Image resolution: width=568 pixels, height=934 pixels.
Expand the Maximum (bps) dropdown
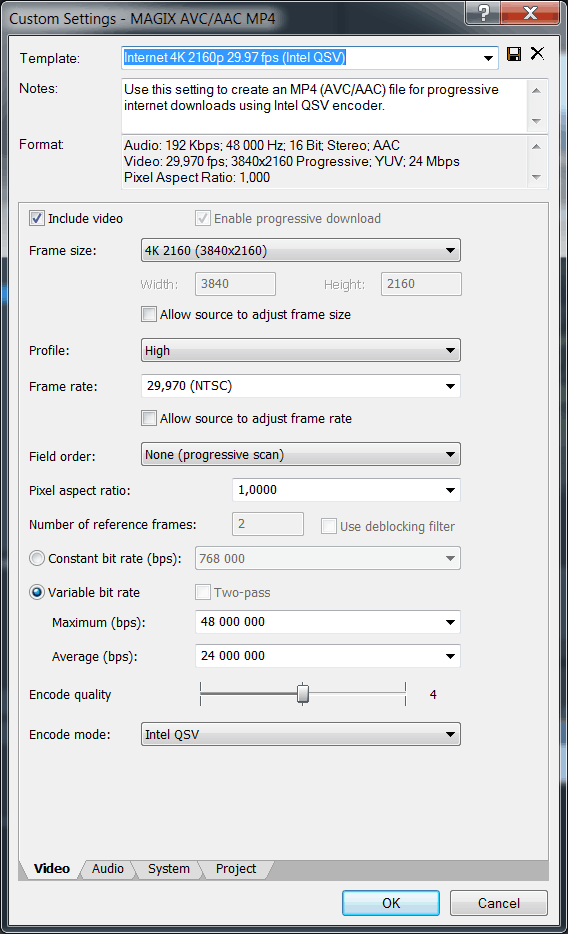tap(450, 622)
